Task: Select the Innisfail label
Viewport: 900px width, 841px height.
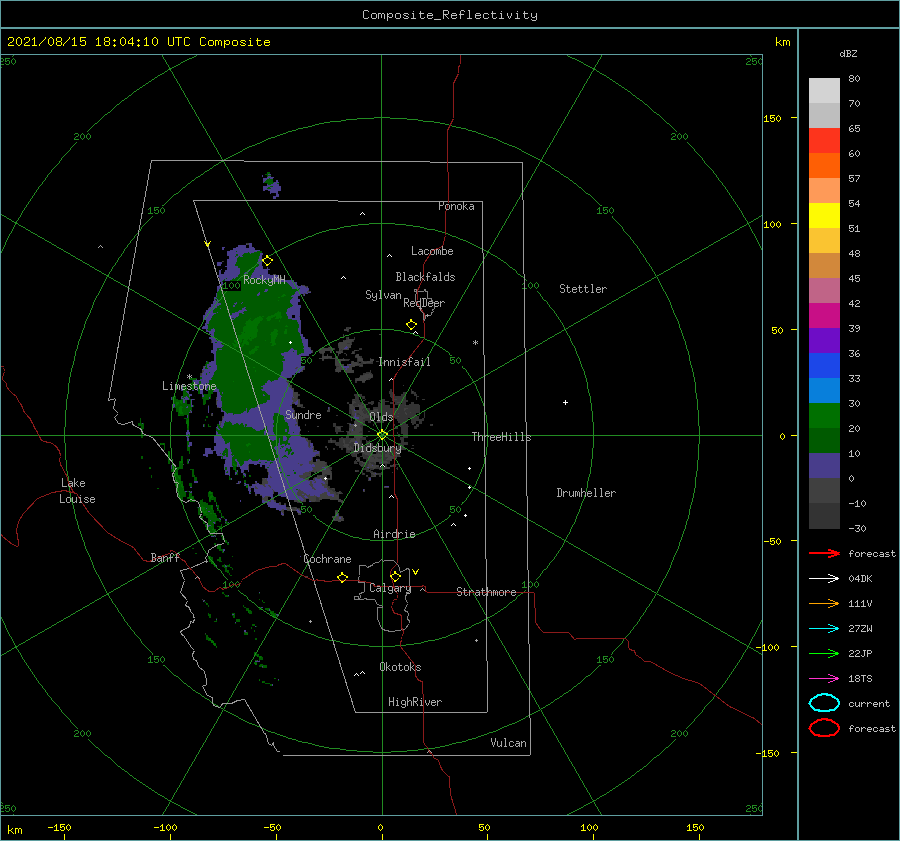Action: 404,362
